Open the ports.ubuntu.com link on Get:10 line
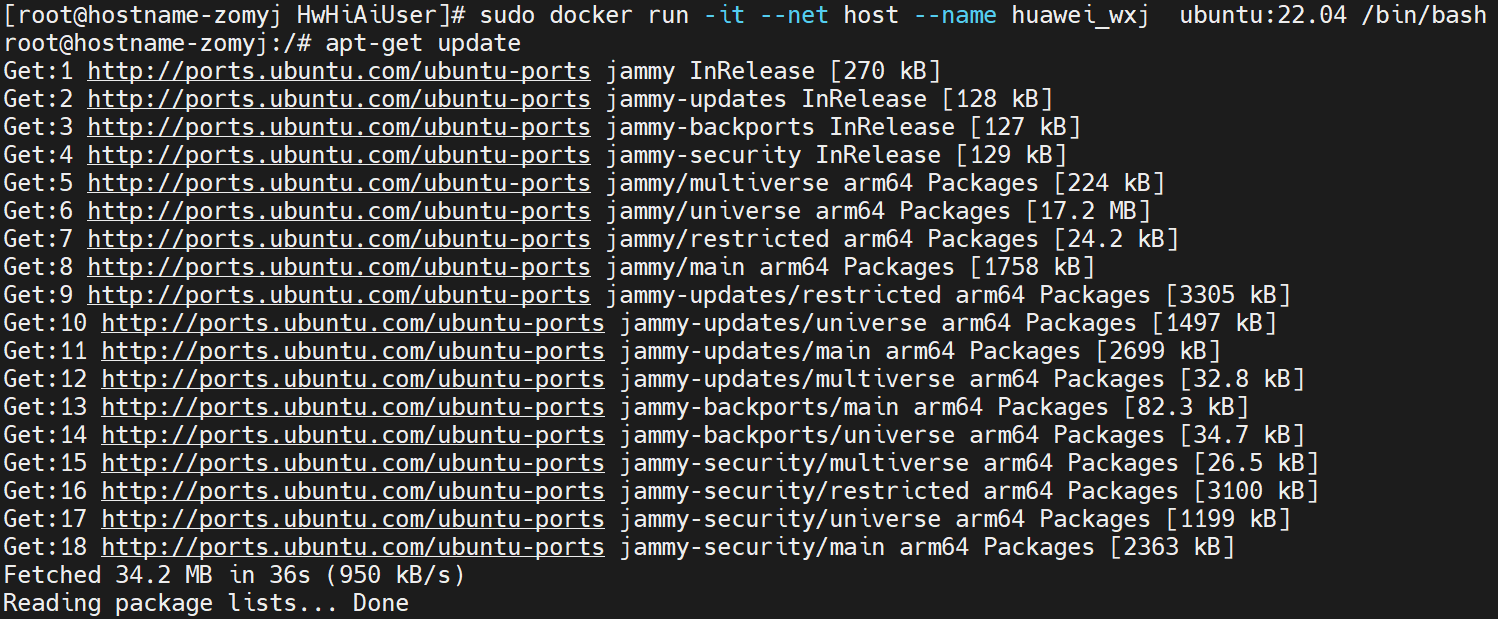 (x=353, y=323)
